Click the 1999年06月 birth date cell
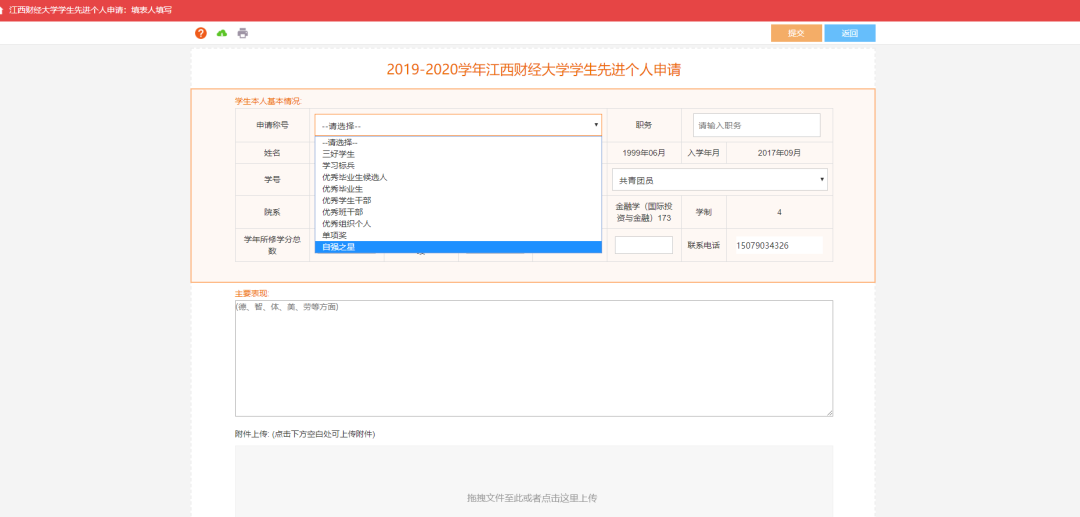The width and height of the screenshot is (1080, 517). pos(644,153)
